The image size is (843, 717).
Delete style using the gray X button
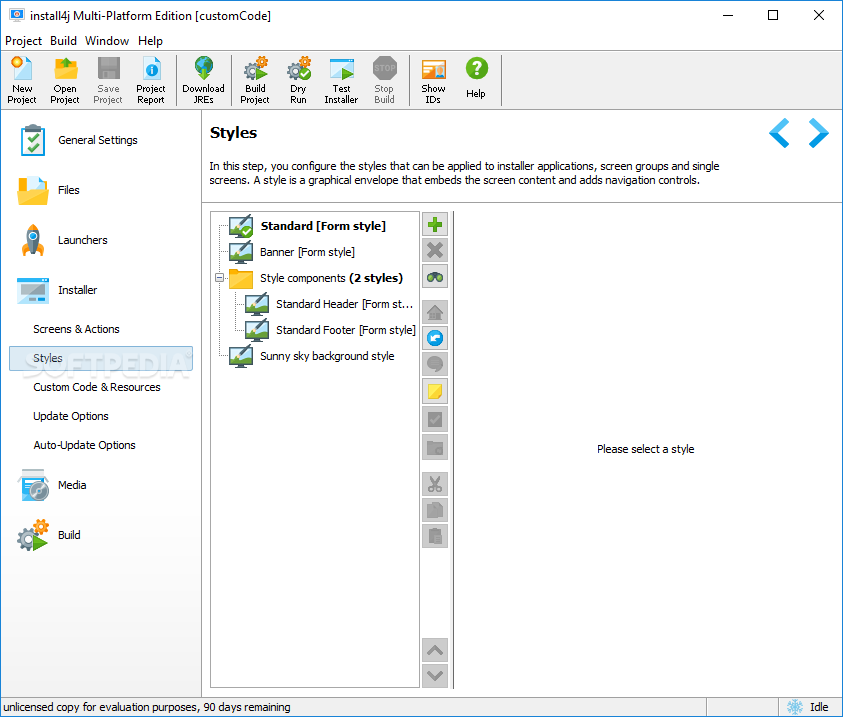point(435,250)
